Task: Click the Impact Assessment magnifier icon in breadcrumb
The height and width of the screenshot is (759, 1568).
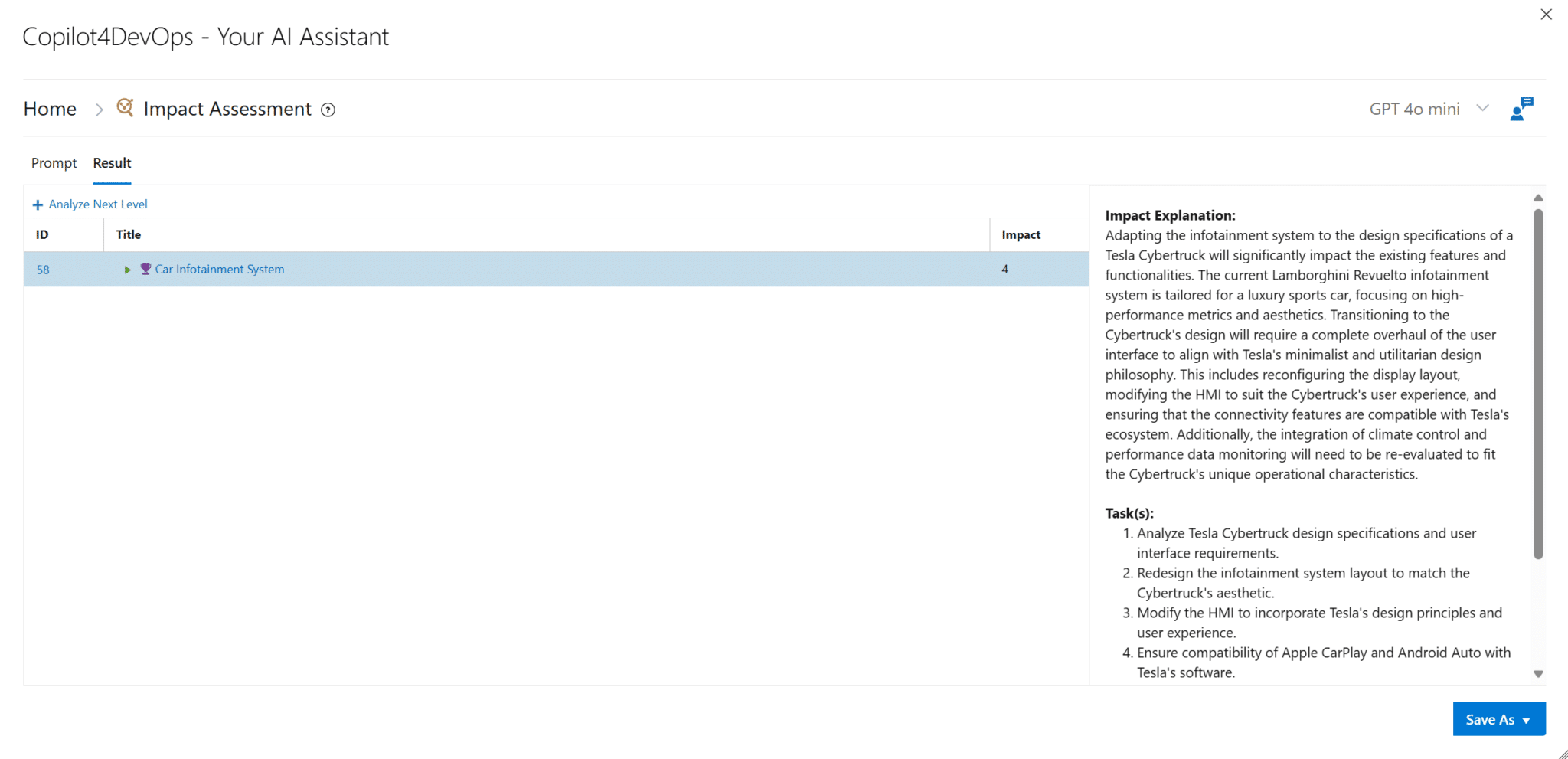Action: 126,108
